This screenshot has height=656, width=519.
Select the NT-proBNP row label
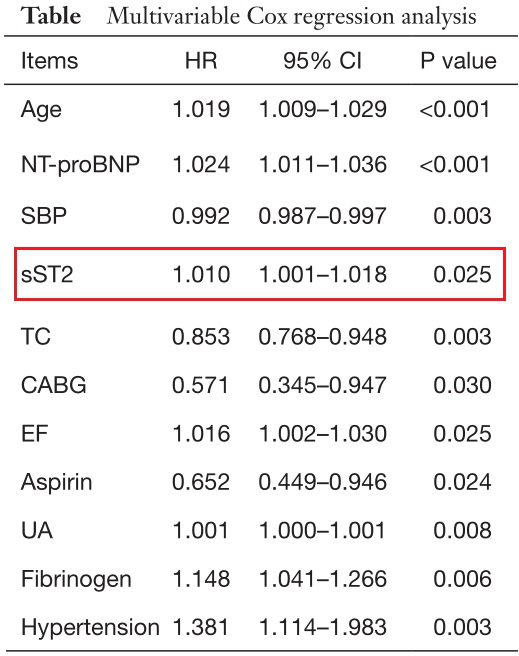[80, 164]
